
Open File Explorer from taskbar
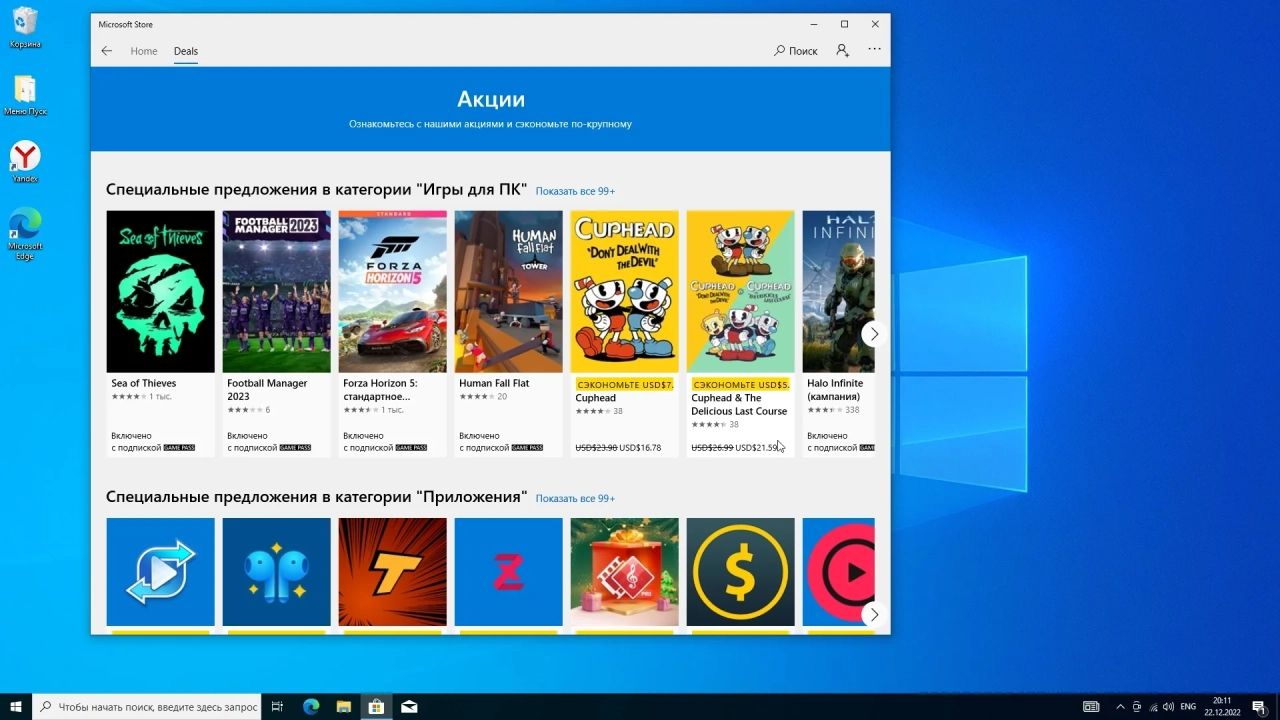(x=343, y=707)
